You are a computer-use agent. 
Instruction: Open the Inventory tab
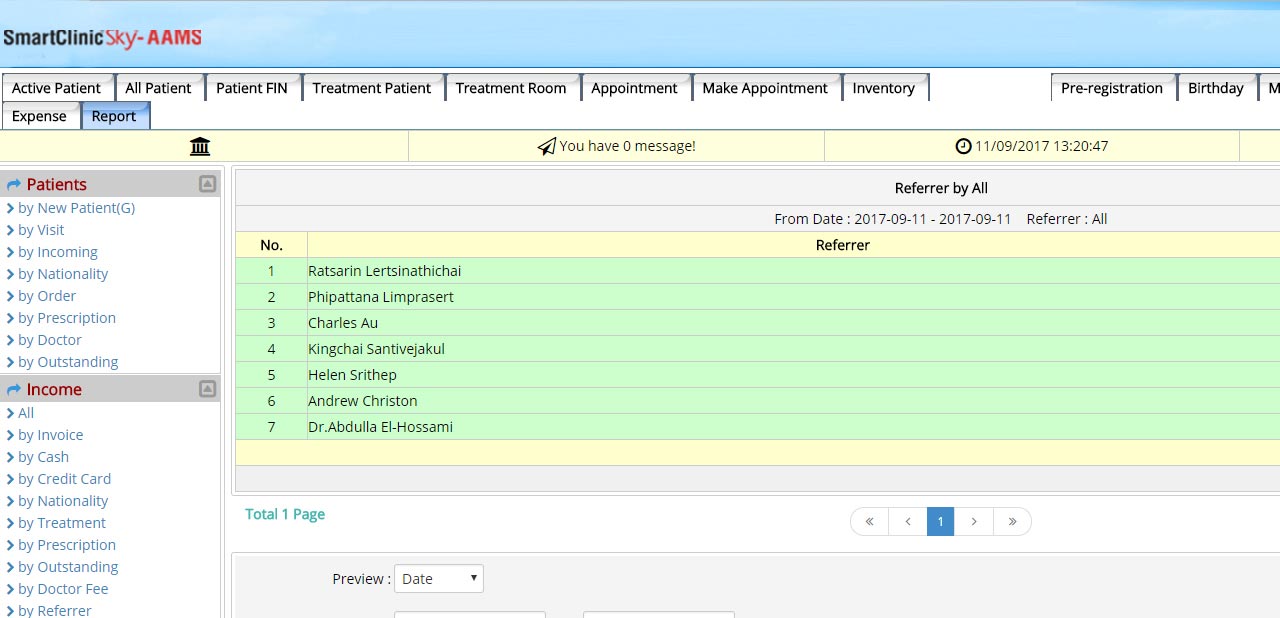coord(883,88)
